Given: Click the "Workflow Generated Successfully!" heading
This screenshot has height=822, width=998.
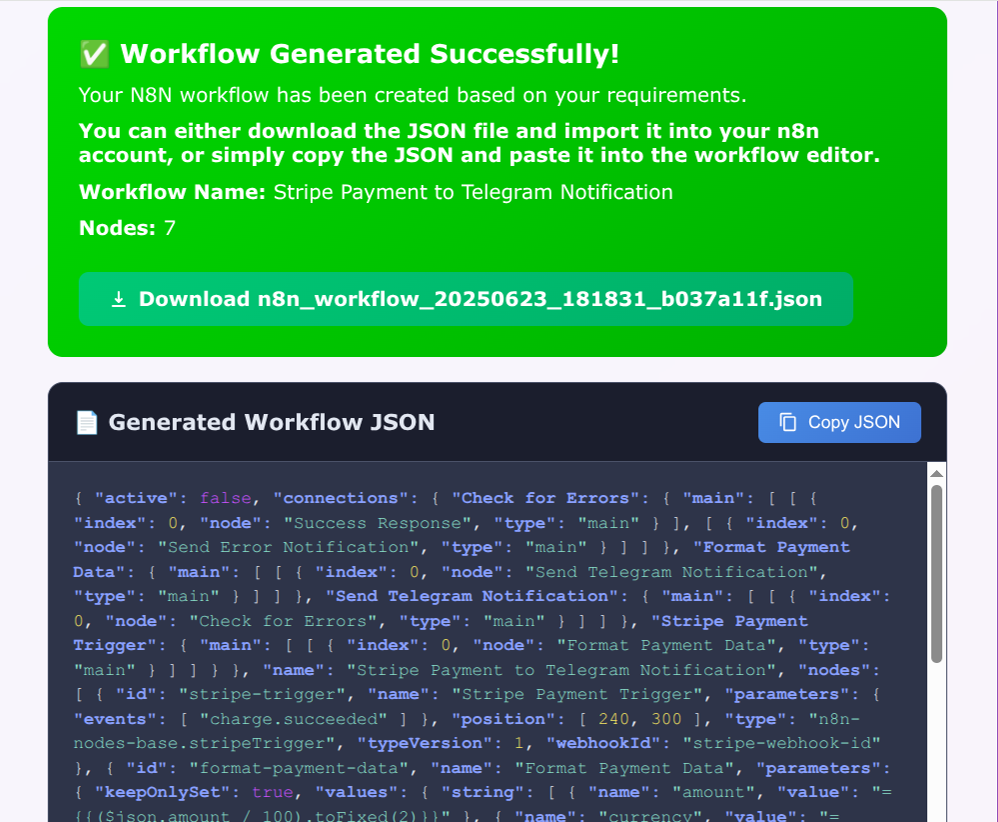Looking at the screenshot, I should [x=369, y=54].
